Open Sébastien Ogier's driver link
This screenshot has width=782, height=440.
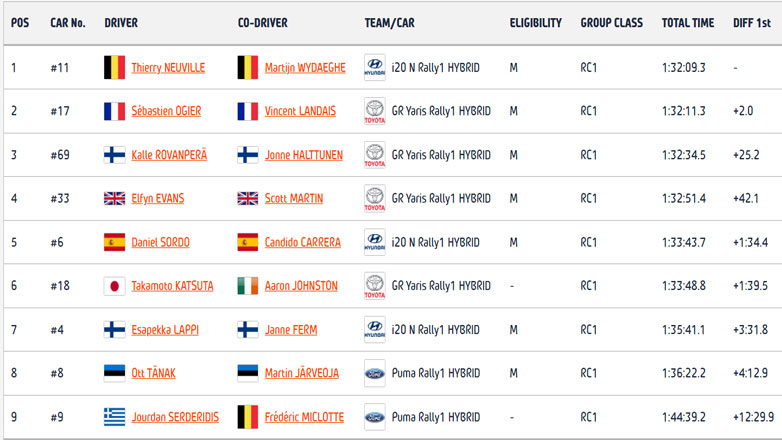tap(167, 111)
